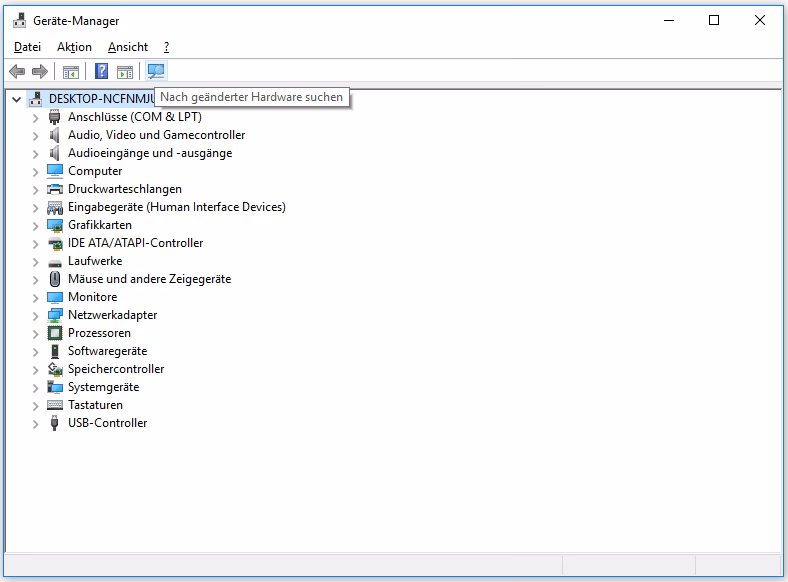Select Eingabegeräte (Human Interface Devices) entry

click(x=176, y=207)
